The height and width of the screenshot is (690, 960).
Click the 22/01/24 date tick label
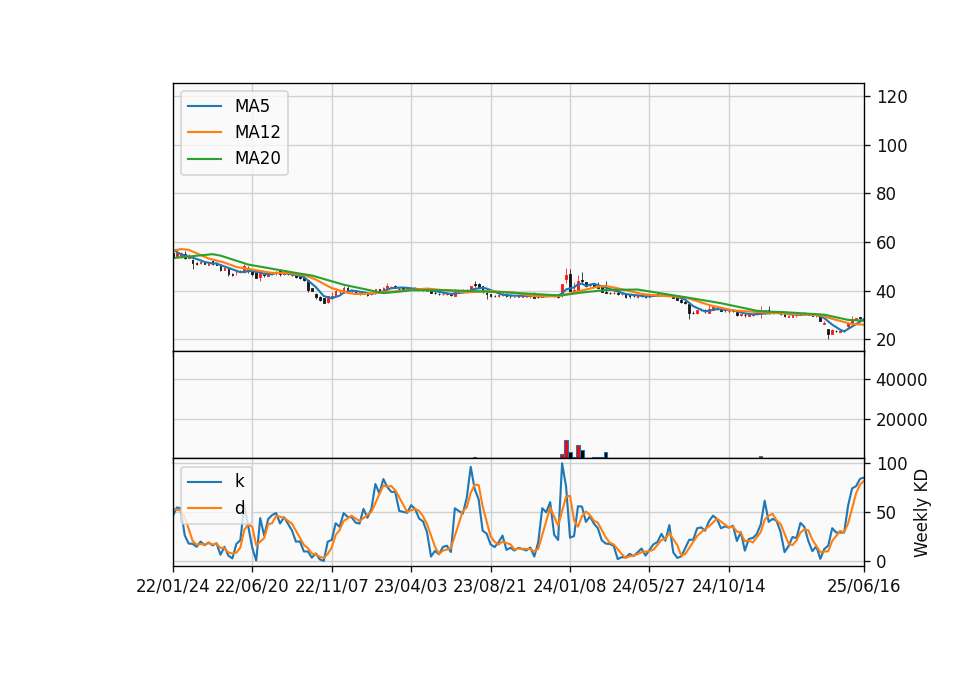(173, 587)
